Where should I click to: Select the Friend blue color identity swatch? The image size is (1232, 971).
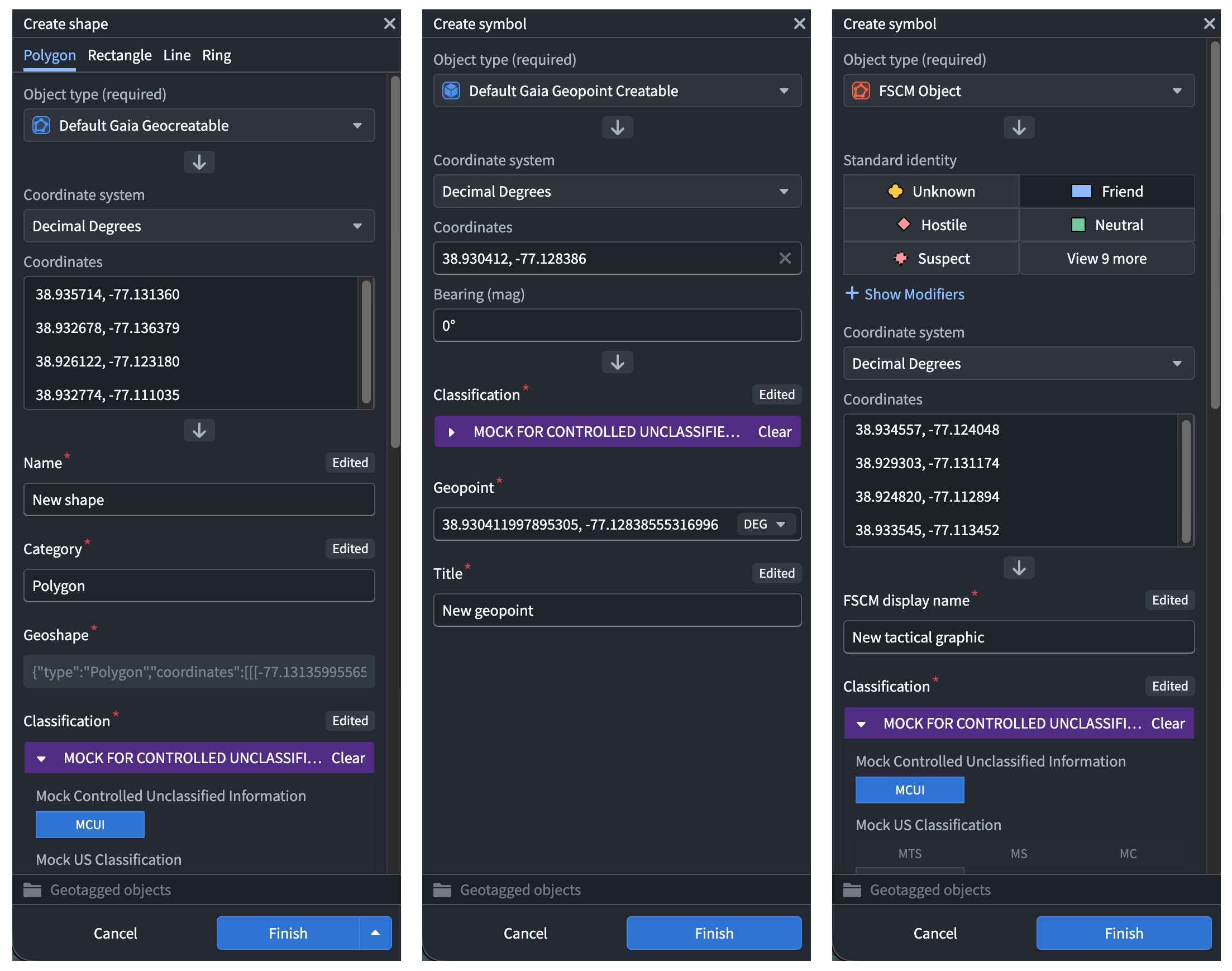[1081, 192]
